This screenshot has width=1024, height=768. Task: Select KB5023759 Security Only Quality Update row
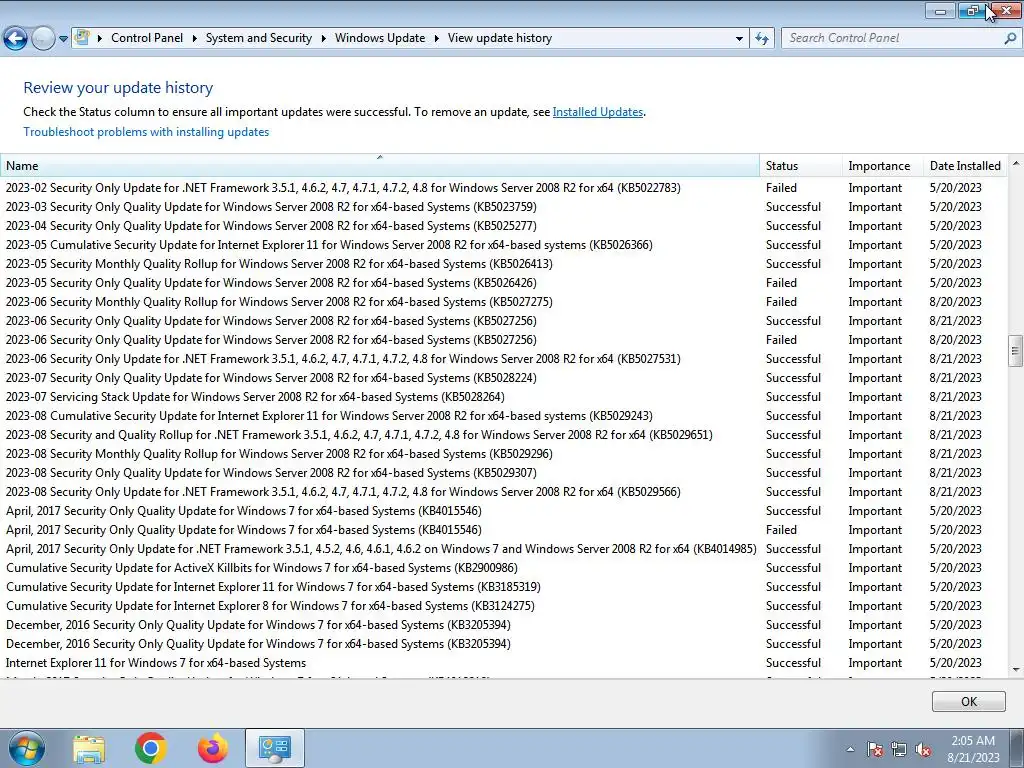503,207
